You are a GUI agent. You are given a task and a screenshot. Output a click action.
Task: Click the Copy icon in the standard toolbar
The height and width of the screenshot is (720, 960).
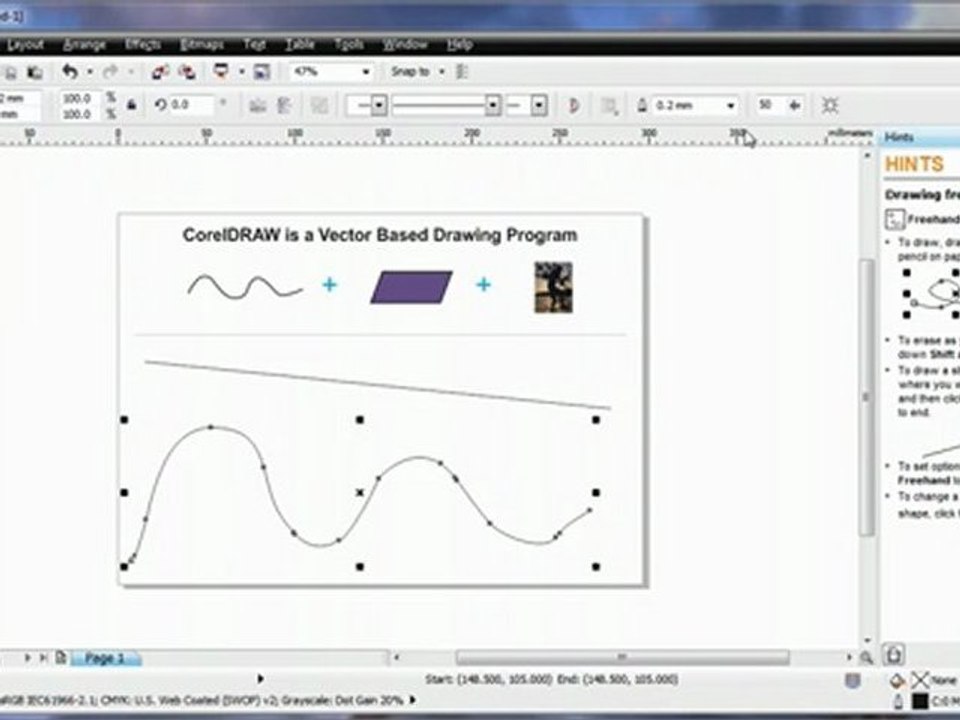[10, 73]
